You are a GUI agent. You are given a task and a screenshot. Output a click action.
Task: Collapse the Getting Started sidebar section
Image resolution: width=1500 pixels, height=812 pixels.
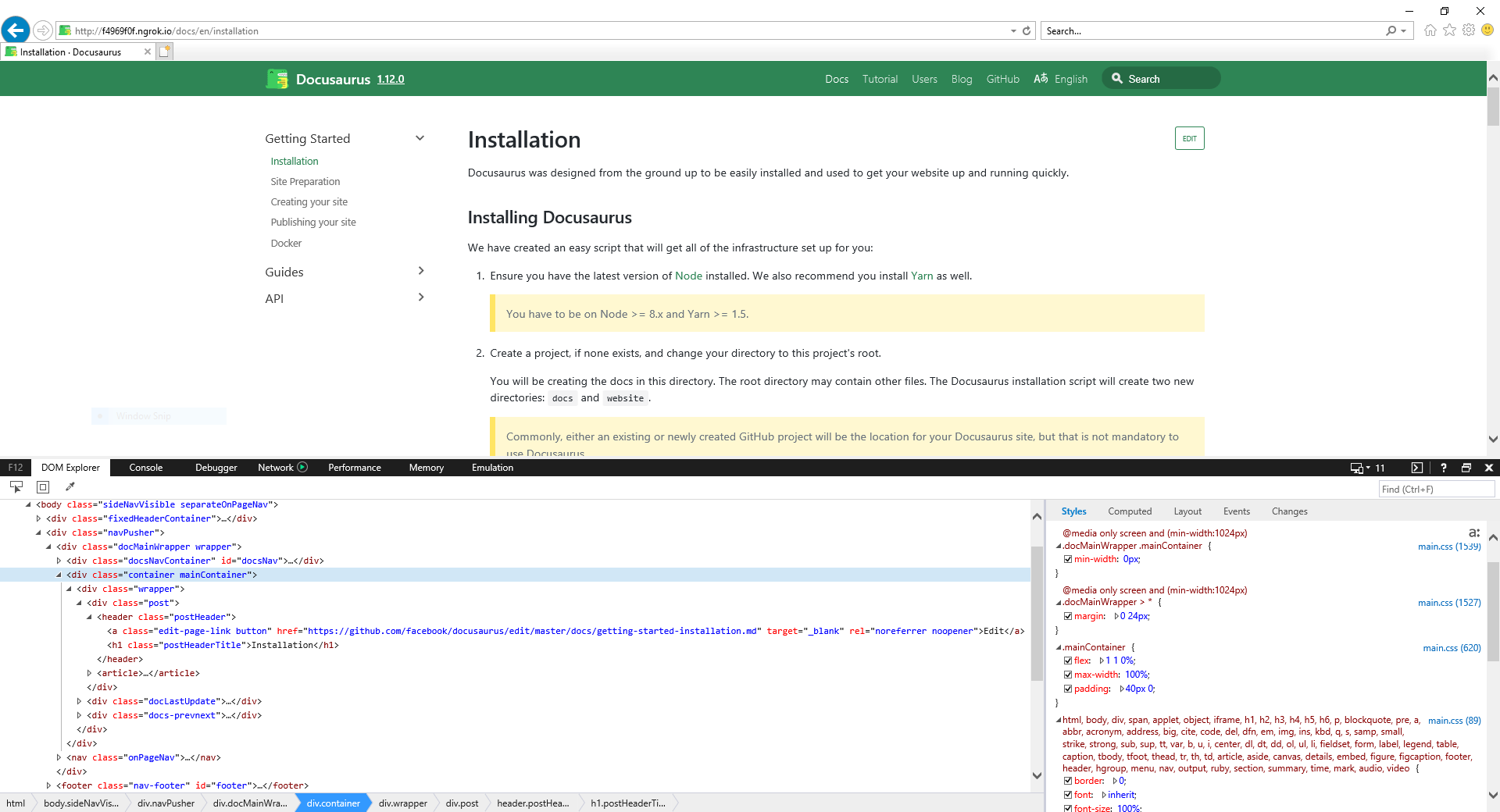pyautogui.click(x=420, y=138)
